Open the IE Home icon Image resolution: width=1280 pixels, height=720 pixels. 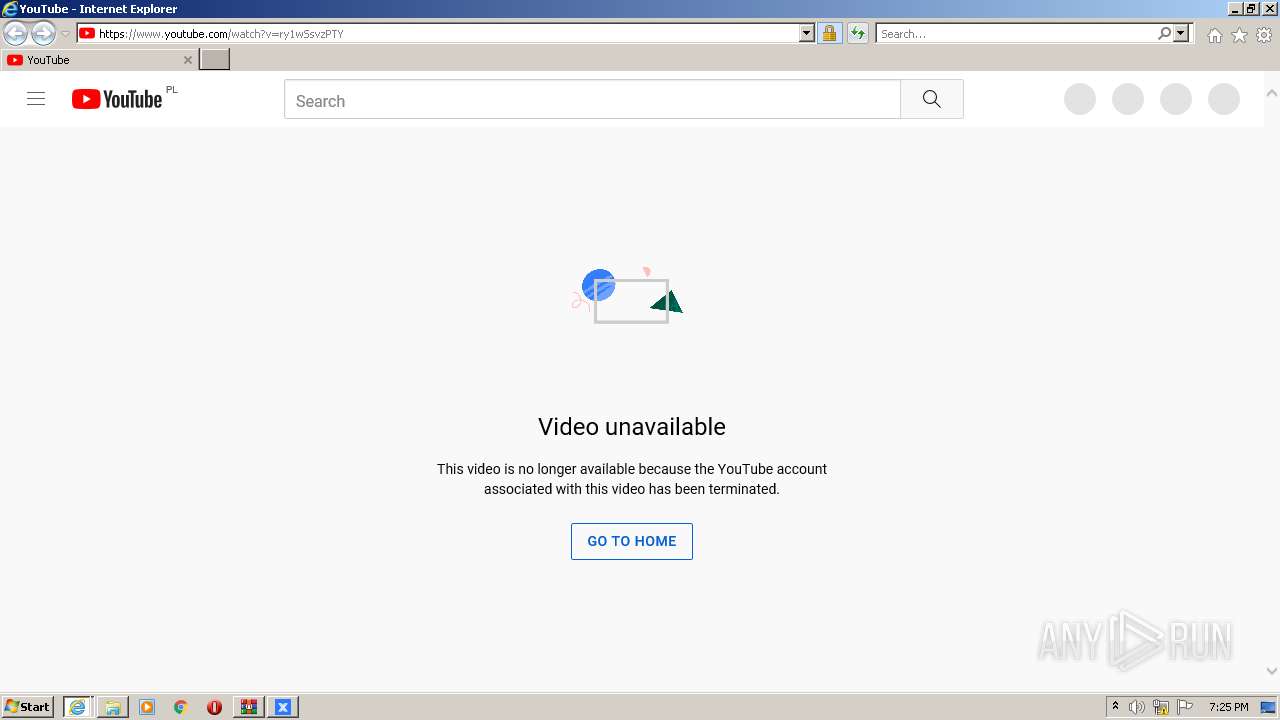(1214, 35)
